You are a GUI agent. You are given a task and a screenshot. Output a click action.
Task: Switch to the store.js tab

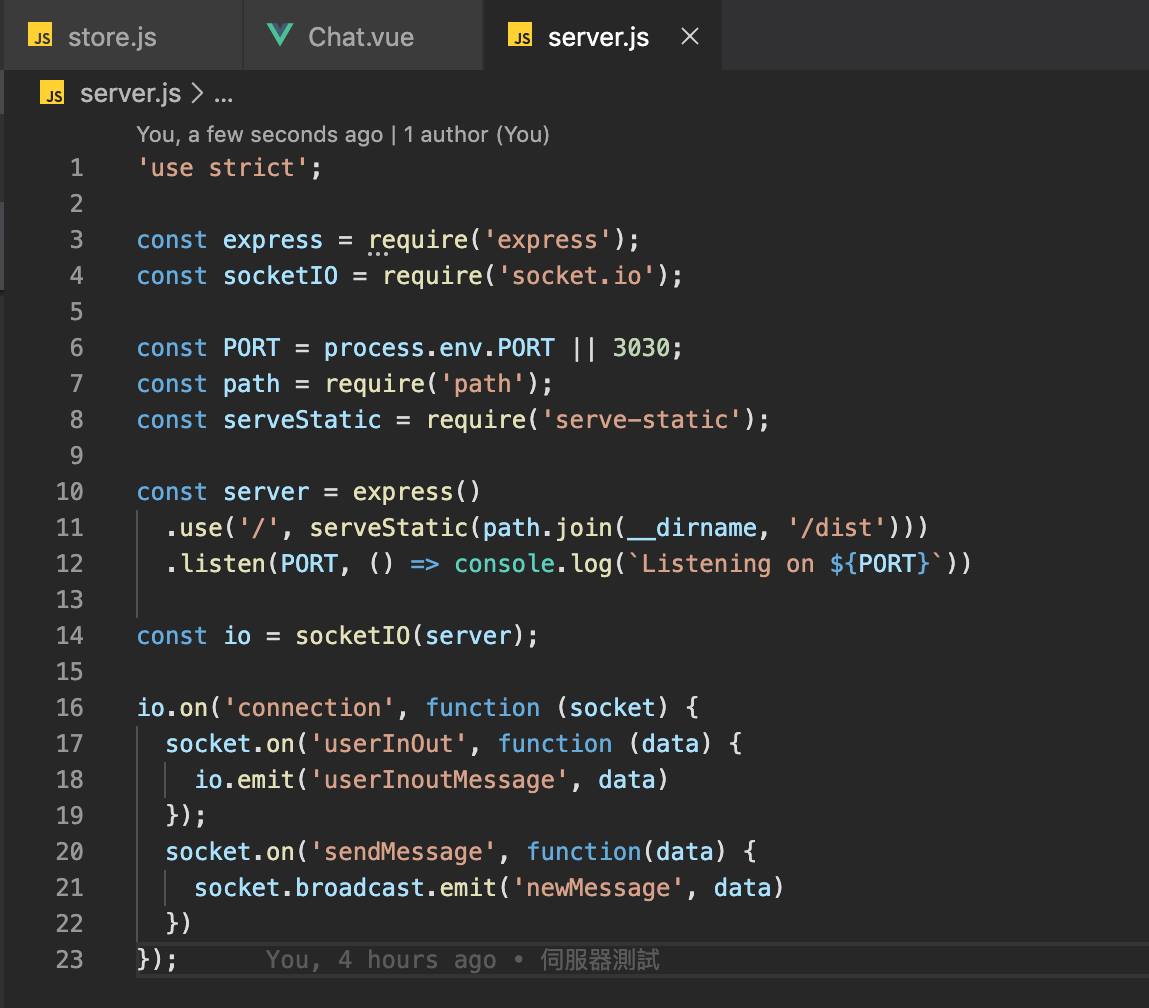pos(123,36)
